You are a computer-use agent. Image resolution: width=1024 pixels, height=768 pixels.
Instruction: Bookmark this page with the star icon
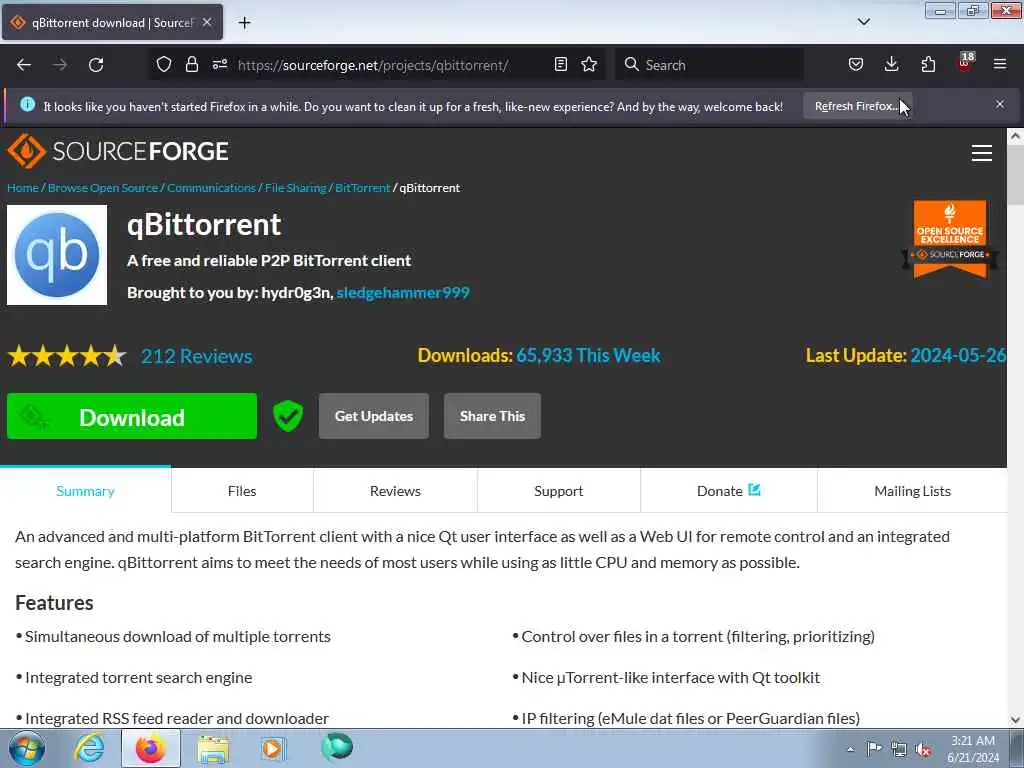(x=589, y=64)
